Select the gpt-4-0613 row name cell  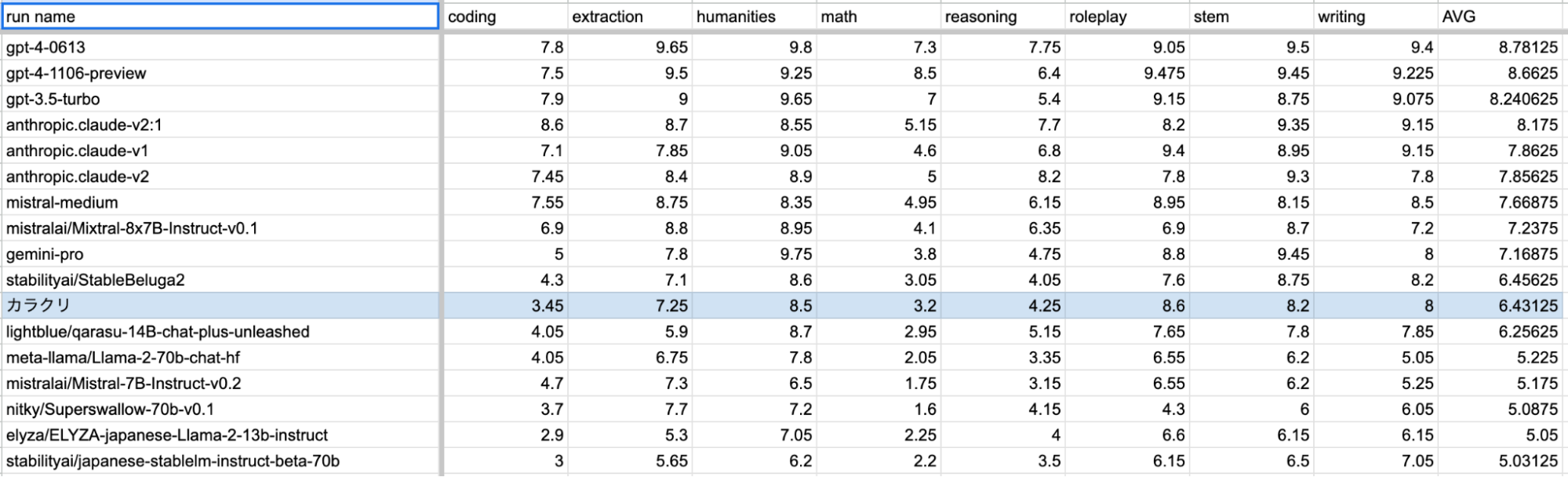tap(220, 47)
